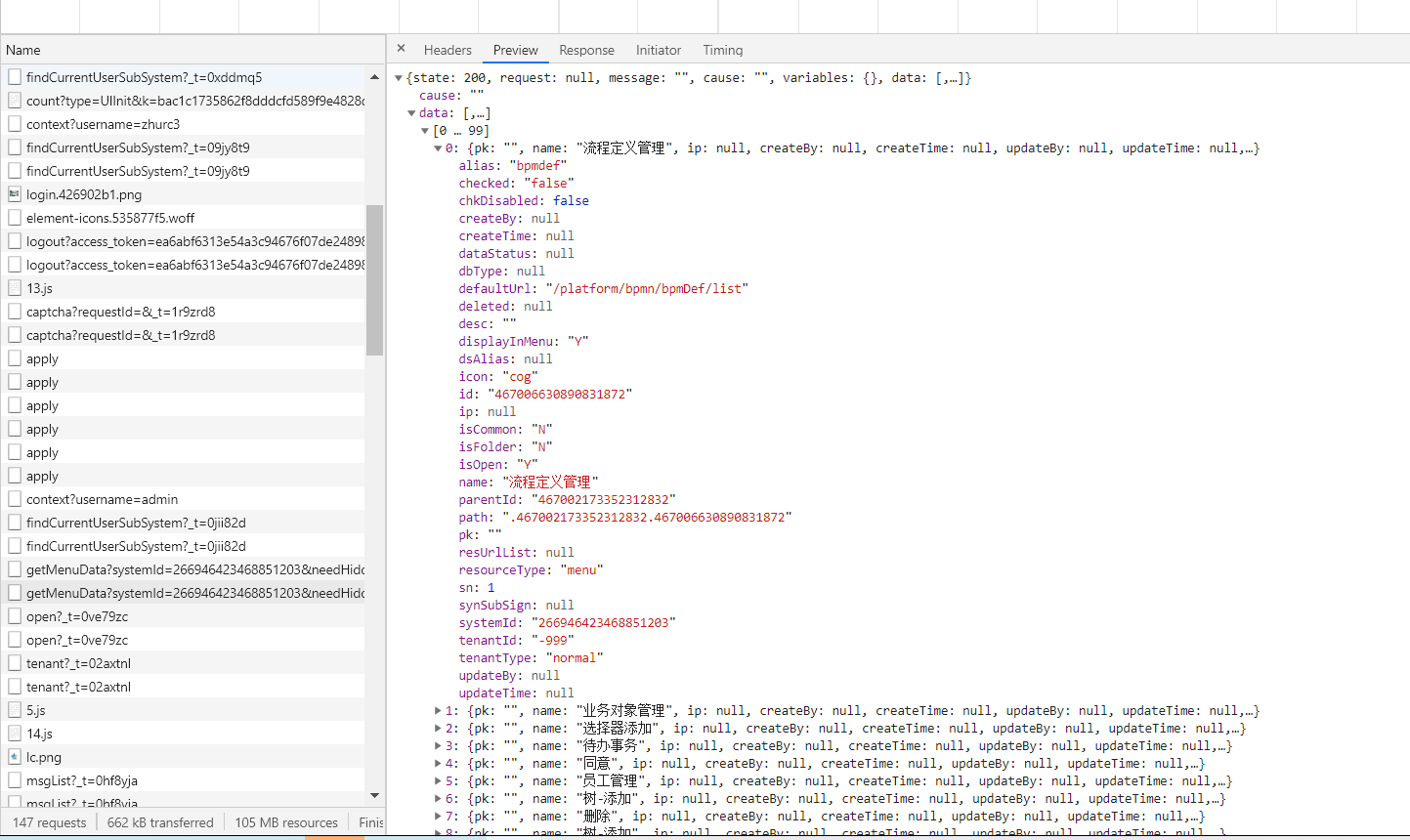This screenshot has width=1410, height=840.
Task: Open the Response tab
Action: (586, 50)
